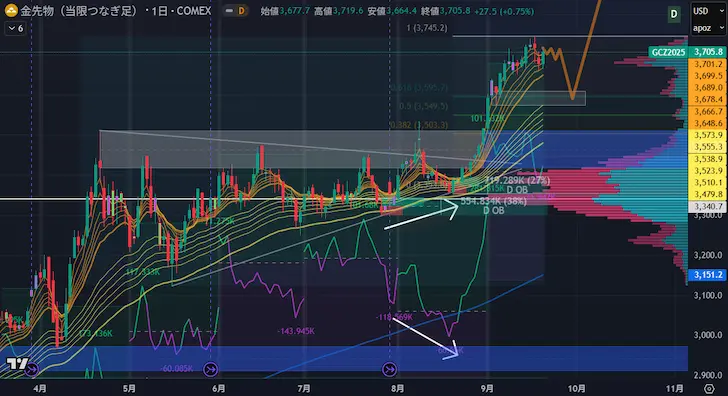Click the 5月 time axis label
The height and width of the screenshot is (396, 728).
pos(129,389)
